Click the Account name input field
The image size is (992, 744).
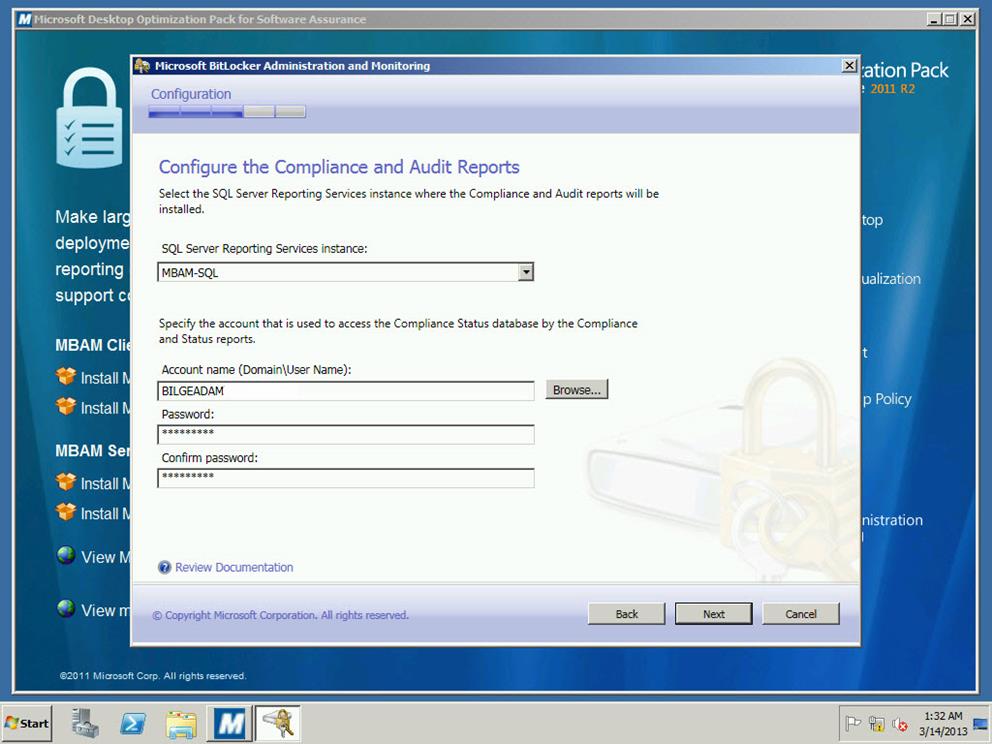[345, 390]
